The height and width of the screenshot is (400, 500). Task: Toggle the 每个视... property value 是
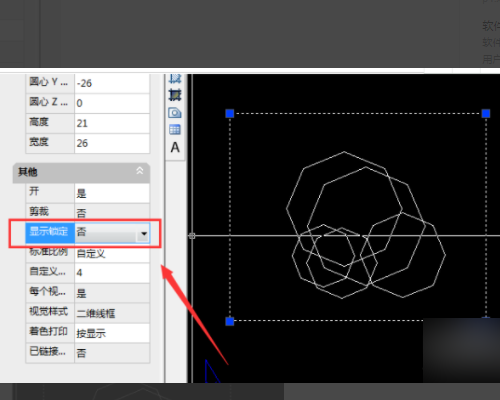(112, 293)
